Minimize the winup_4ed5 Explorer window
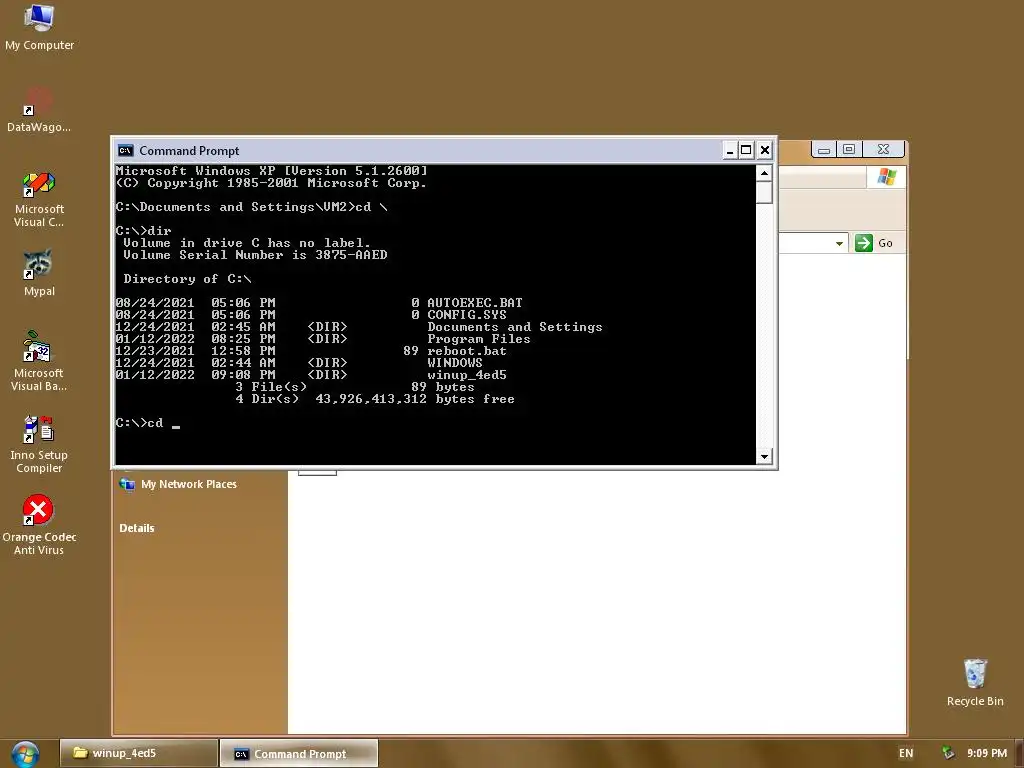The width and height of the screenshot is (1024, 768). [x=824, y=150]
